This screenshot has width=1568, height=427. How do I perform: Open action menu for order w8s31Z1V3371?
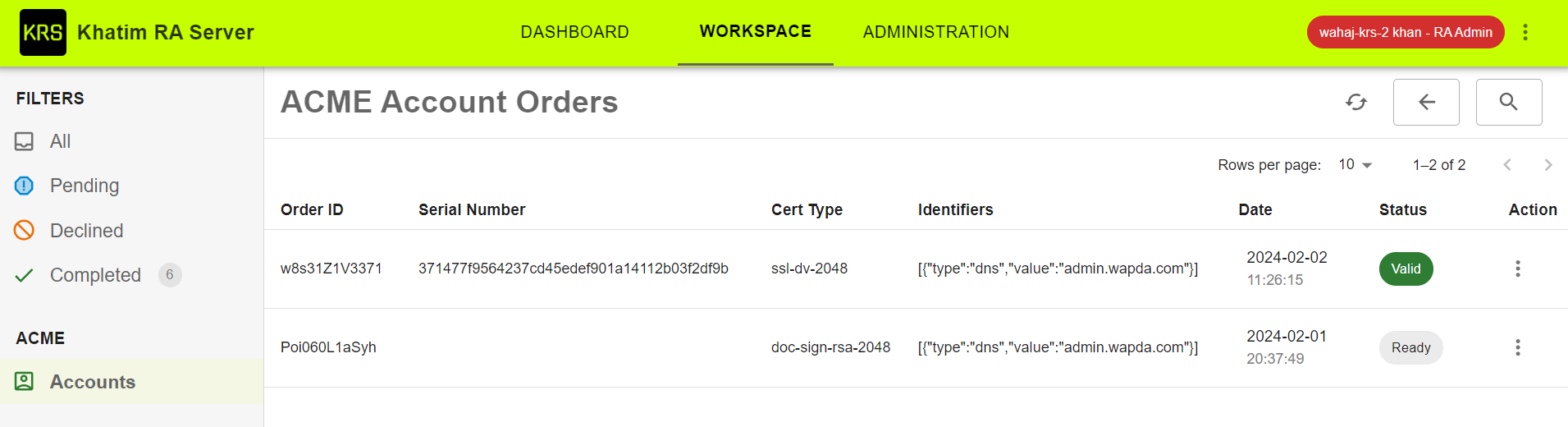point(1518,269)
